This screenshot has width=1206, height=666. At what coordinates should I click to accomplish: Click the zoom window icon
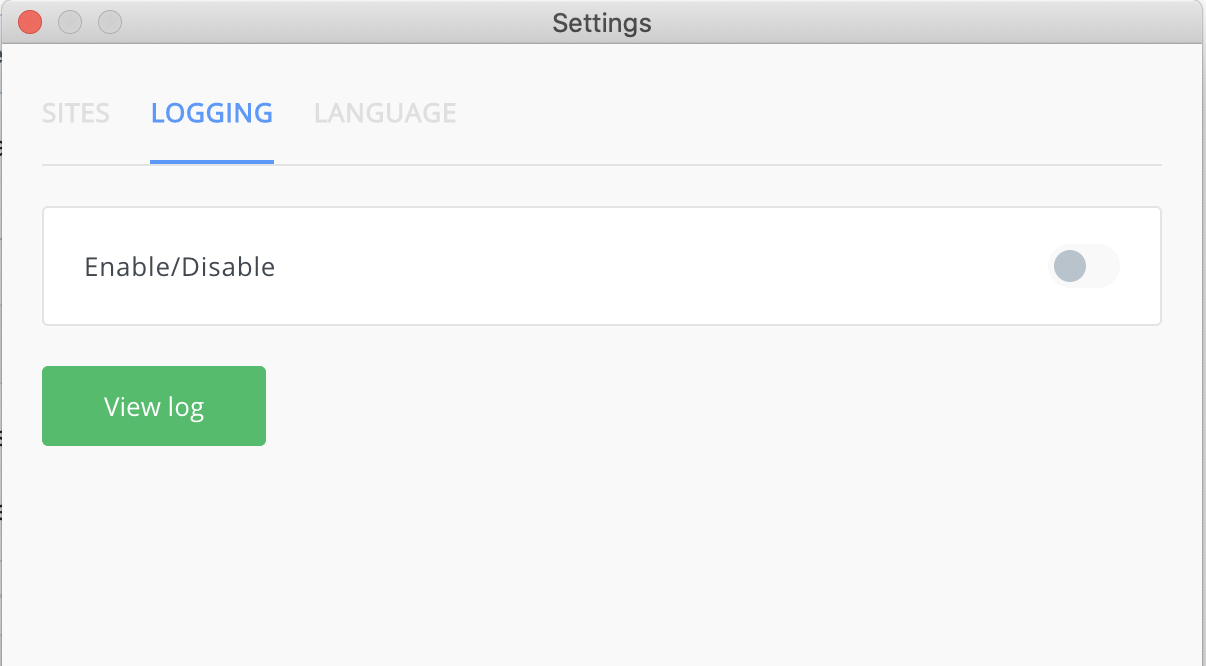click(110, 21)
